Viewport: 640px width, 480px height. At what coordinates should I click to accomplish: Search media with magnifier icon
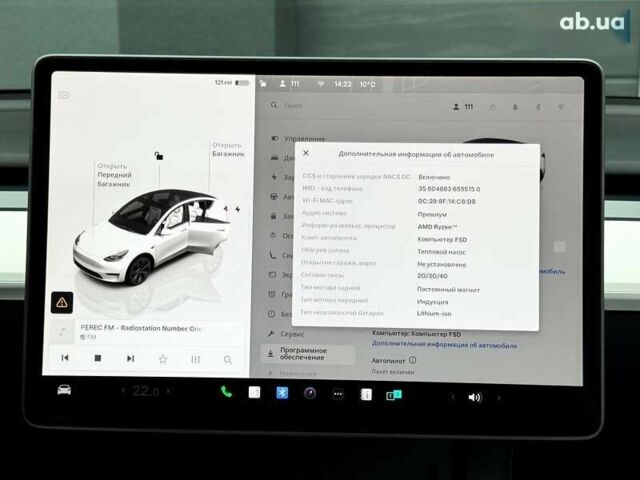pos(228,360)
